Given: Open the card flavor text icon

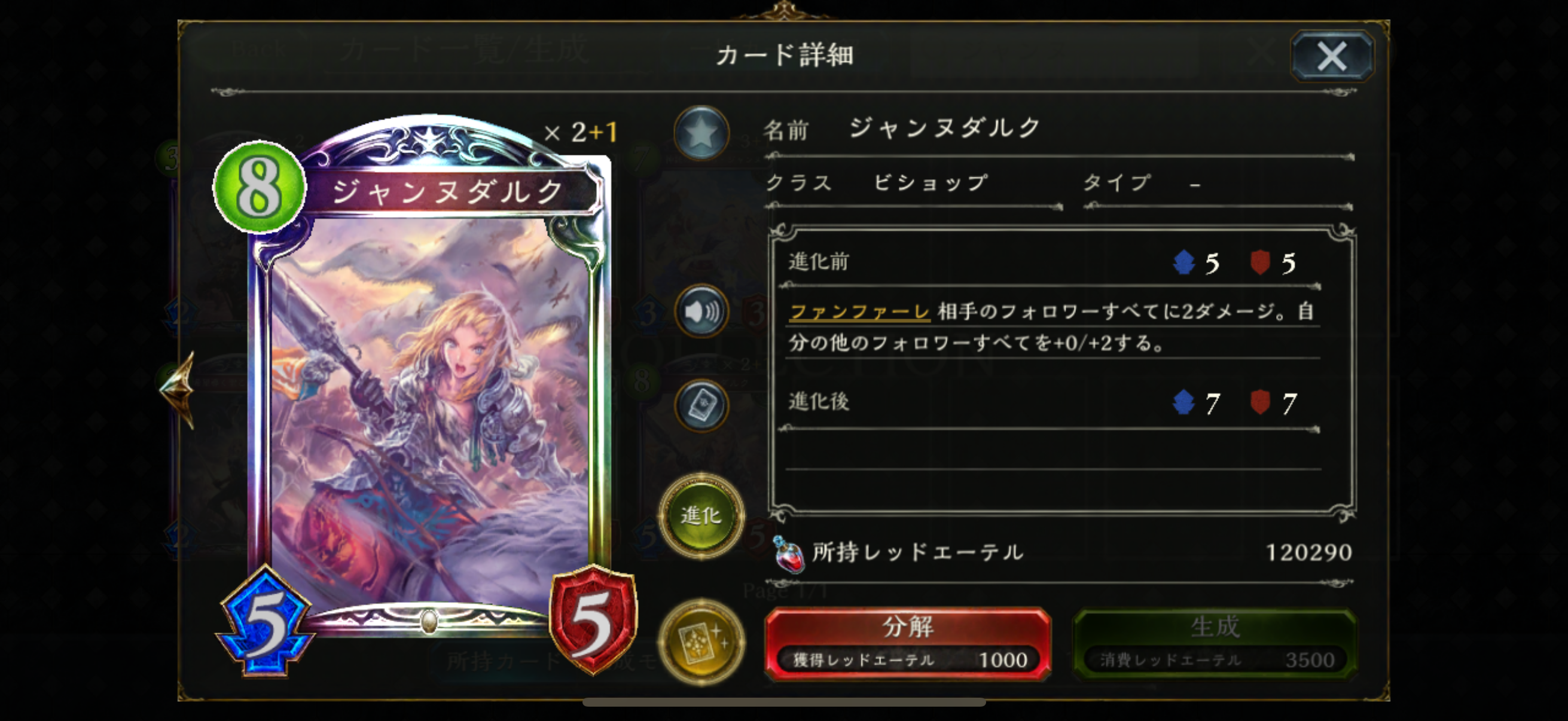Looking at the screenshot, I should click(701, 406).
